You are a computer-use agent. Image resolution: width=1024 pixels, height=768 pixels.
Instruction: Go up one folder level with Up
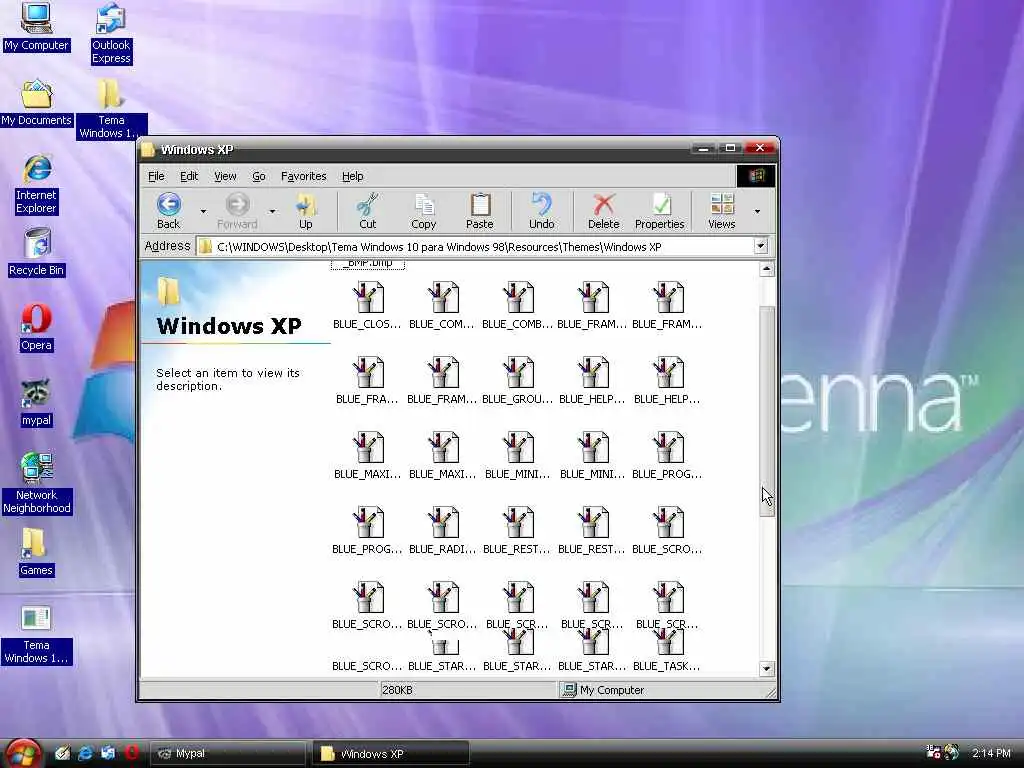click(x=306, y=210)
